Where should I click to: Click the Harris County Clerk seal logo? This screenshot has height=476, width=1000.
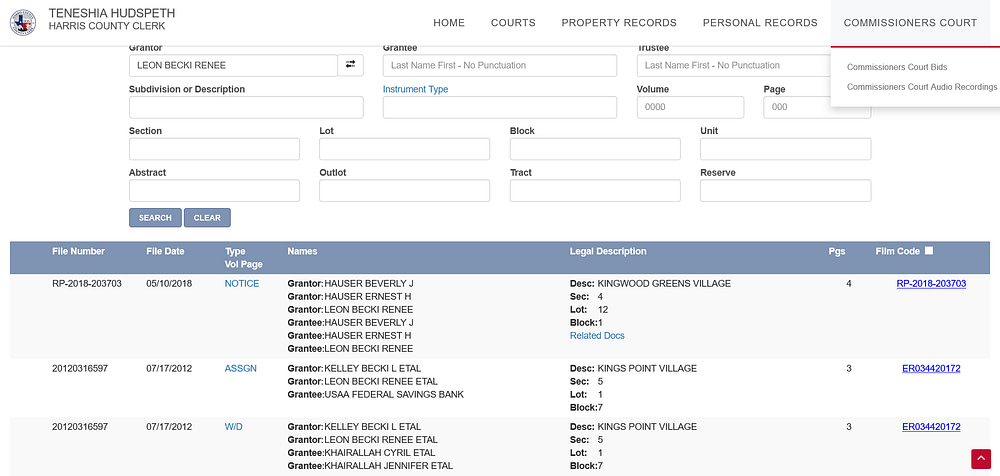[x=22, y=22]
